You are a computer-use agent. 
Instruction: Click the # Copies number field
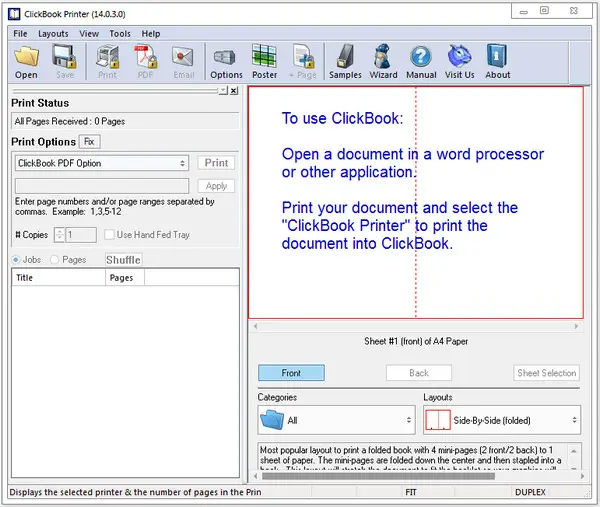(x=81, y=235)
